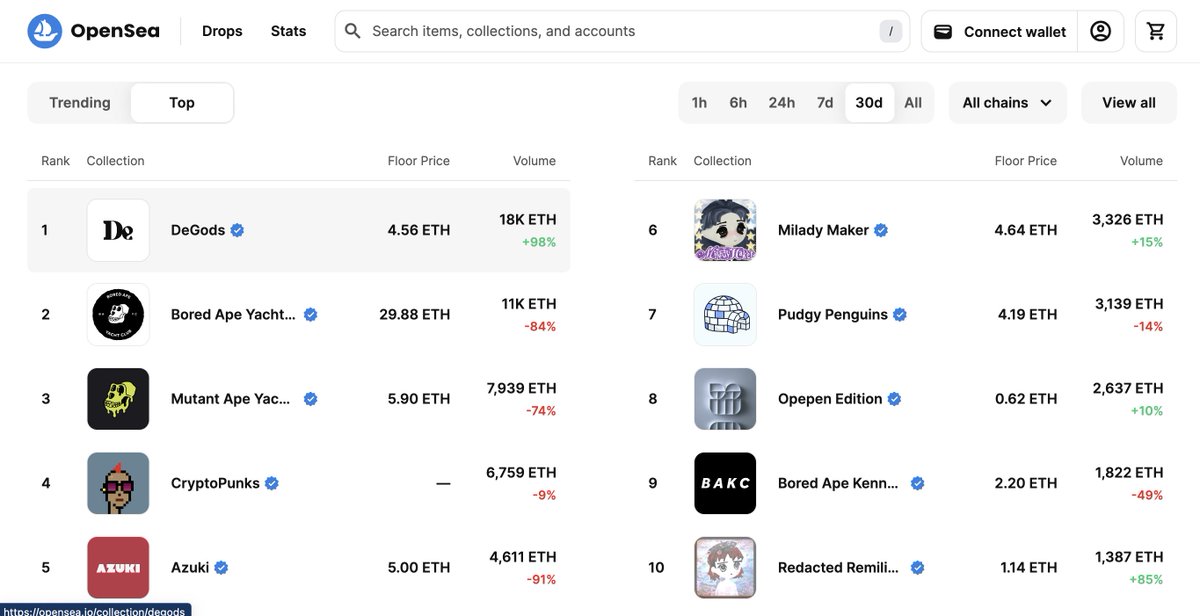
Task: Open the Azuki collection link
Action: [190, 567]
